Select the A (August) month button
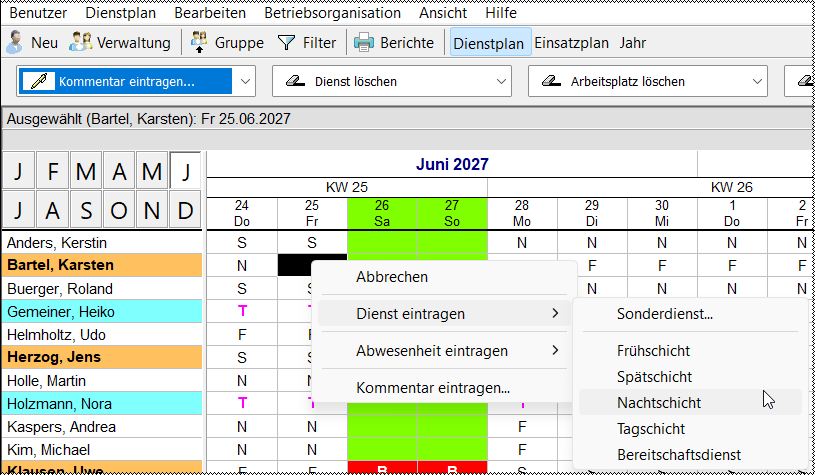This screenshot has width=815, height=475. (x=52, y=209)
